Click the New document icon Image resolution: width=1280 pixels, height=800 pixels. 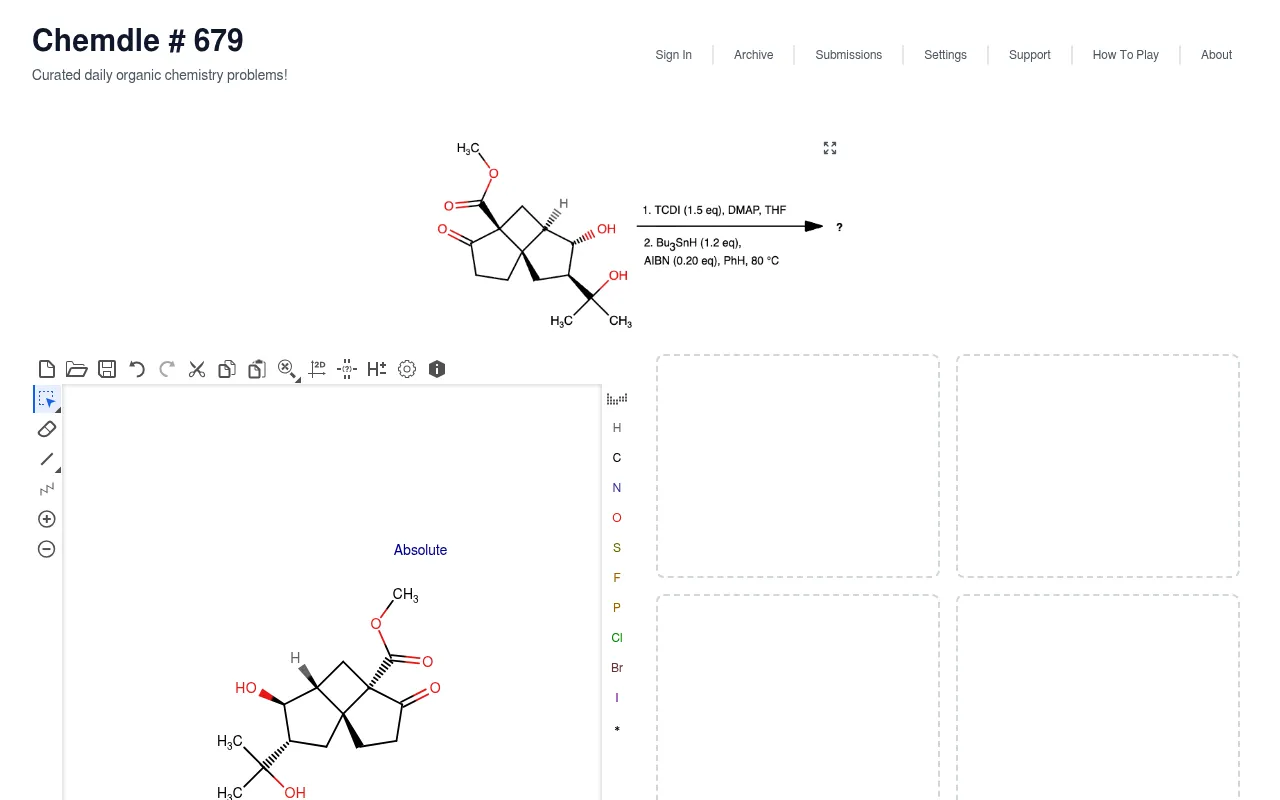pos(47,369)
